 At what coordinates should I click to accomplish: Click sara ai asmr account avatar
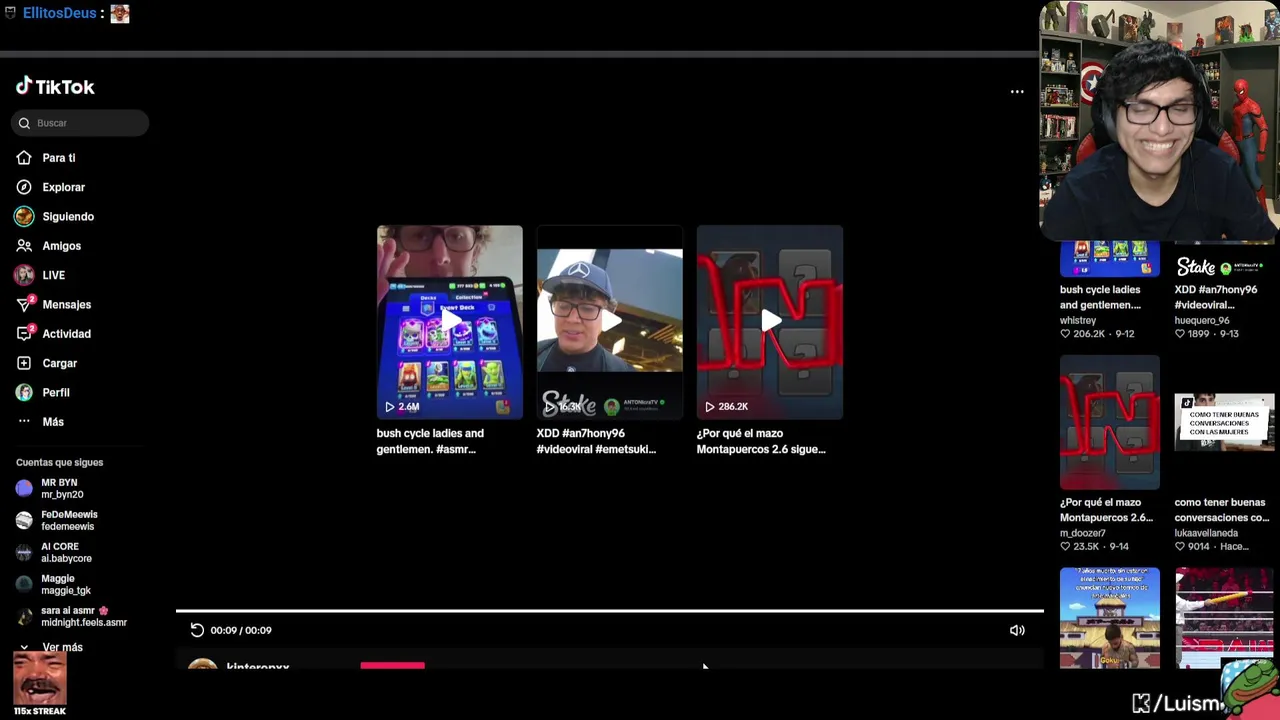tap(24, 616)
